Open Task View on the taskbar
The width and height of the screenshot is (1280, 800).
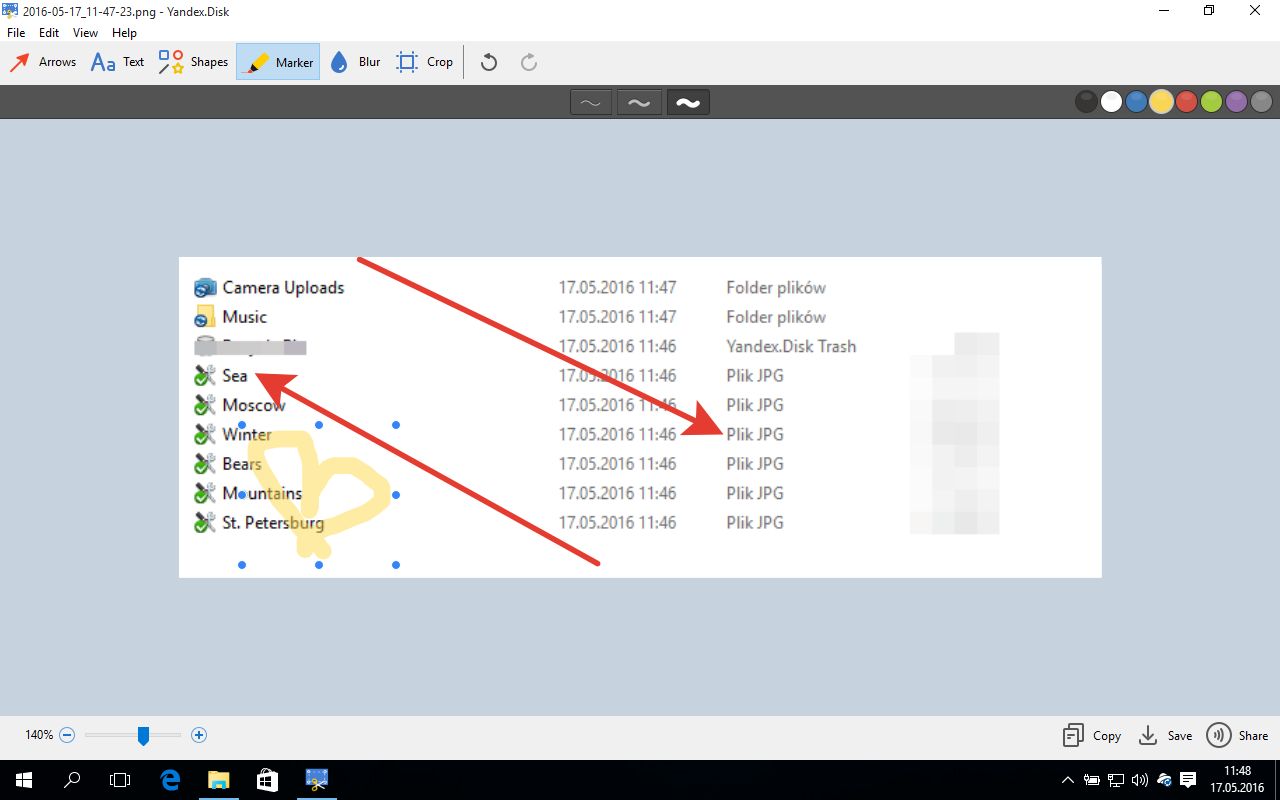(120, 780)
